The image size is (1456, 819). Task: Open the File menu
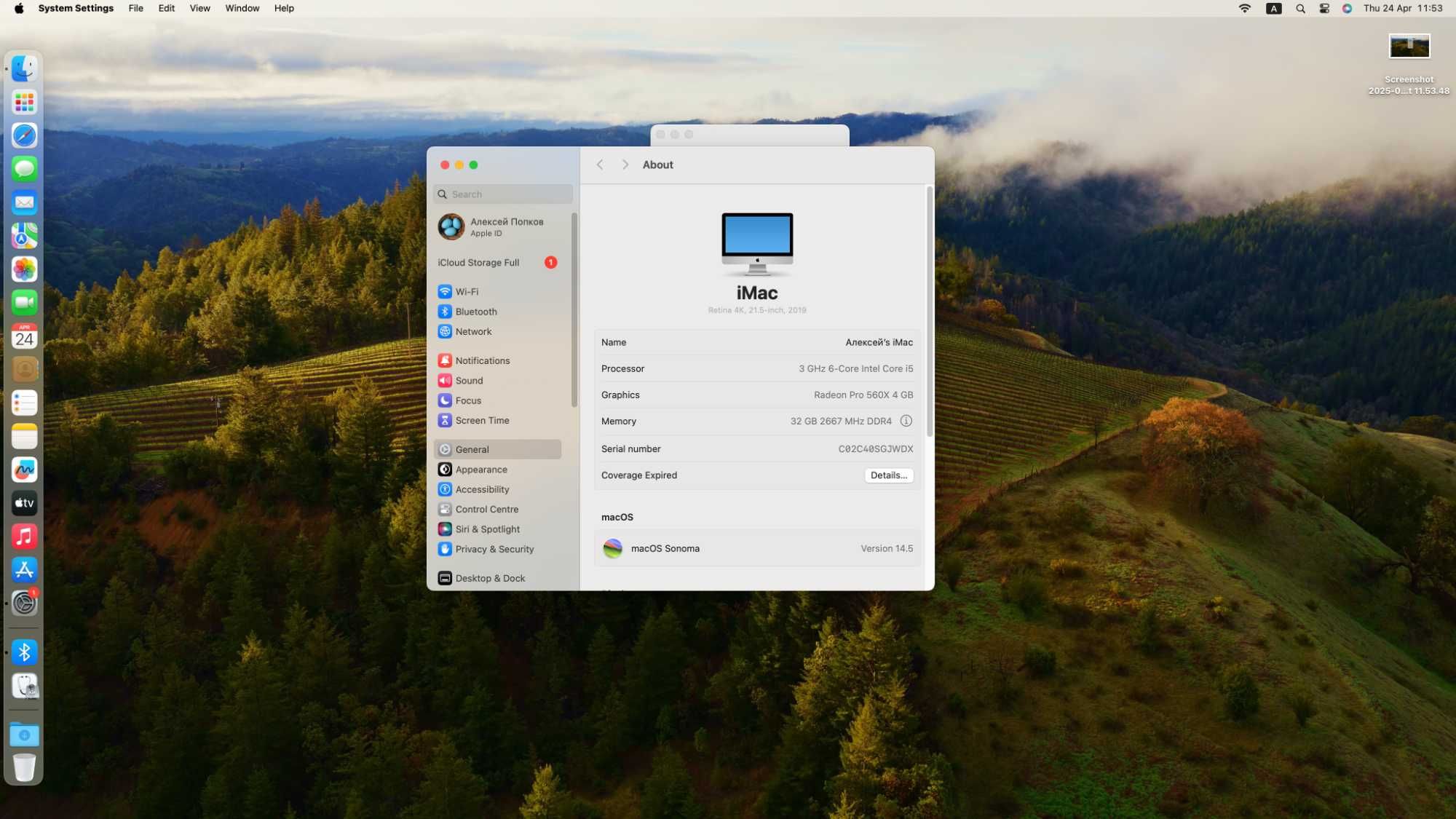click(x=136, y=9)
